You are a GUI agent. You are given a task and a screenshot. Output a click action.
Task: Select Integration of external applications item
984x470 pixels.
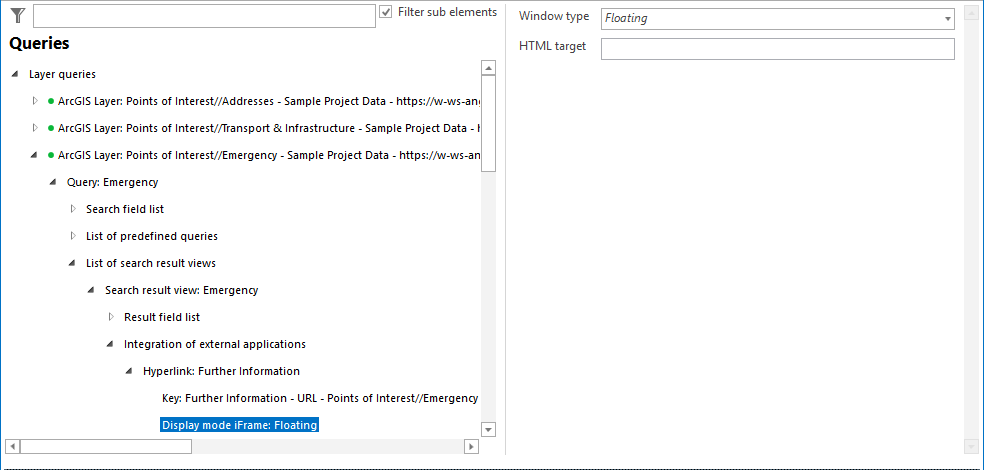[215, 344]
